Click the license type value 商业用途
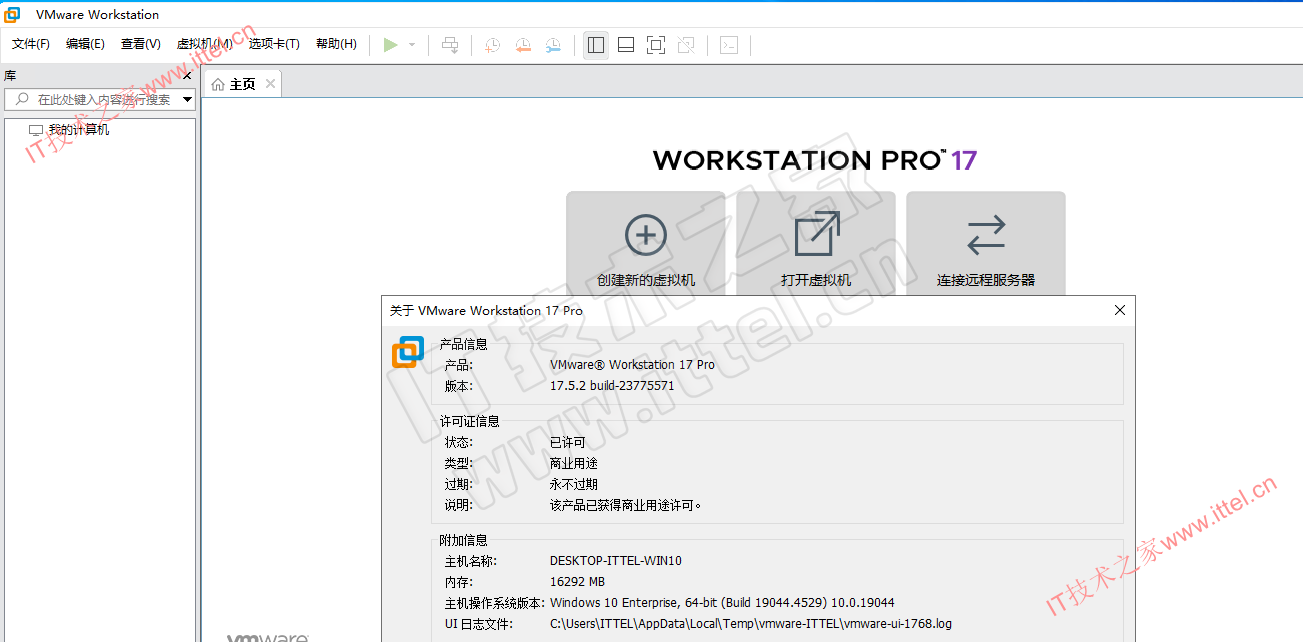Screen dimensions: 1303x642 point(574,463)
